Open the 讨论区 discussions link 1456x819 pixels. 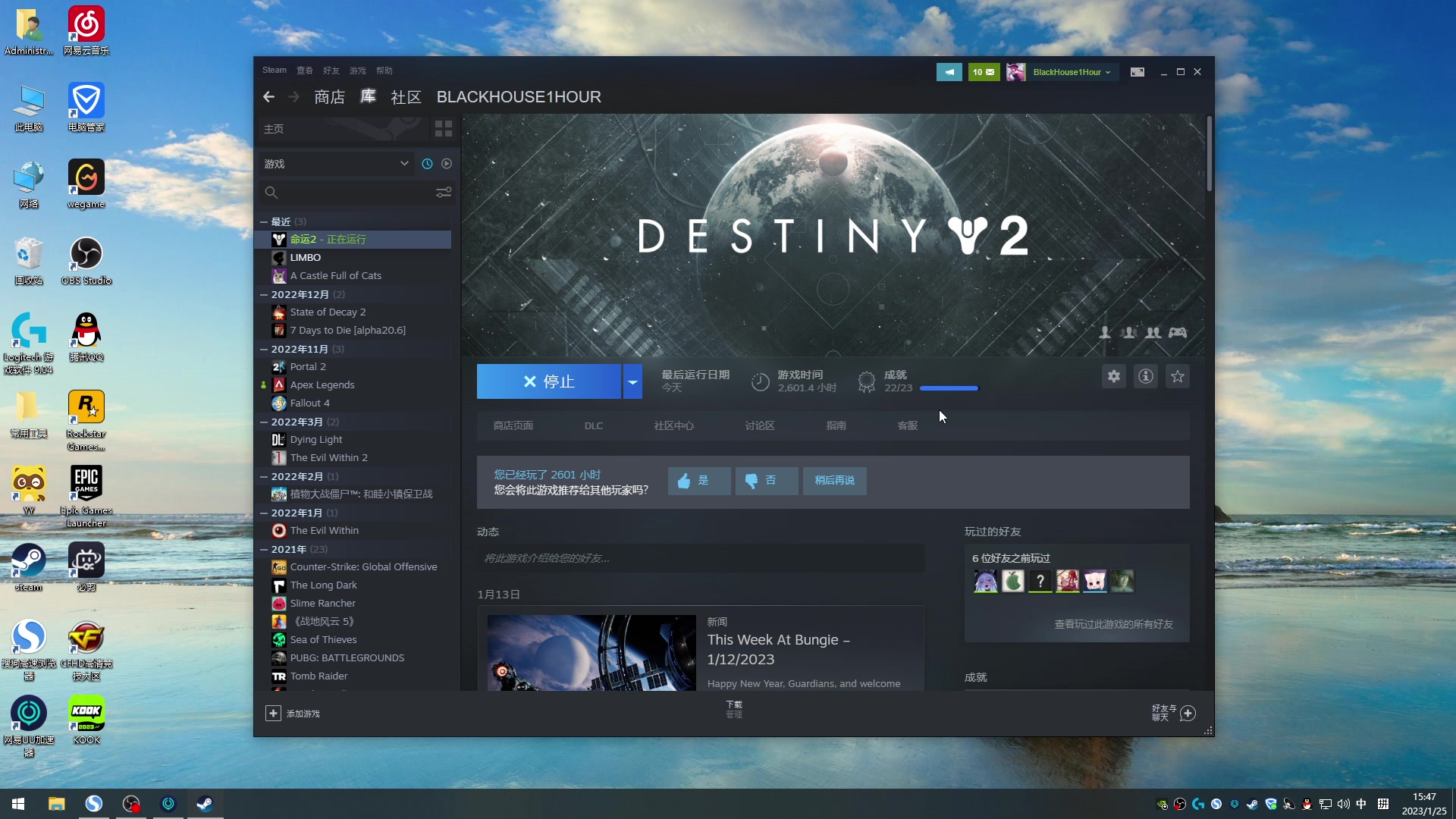[760, 426]
